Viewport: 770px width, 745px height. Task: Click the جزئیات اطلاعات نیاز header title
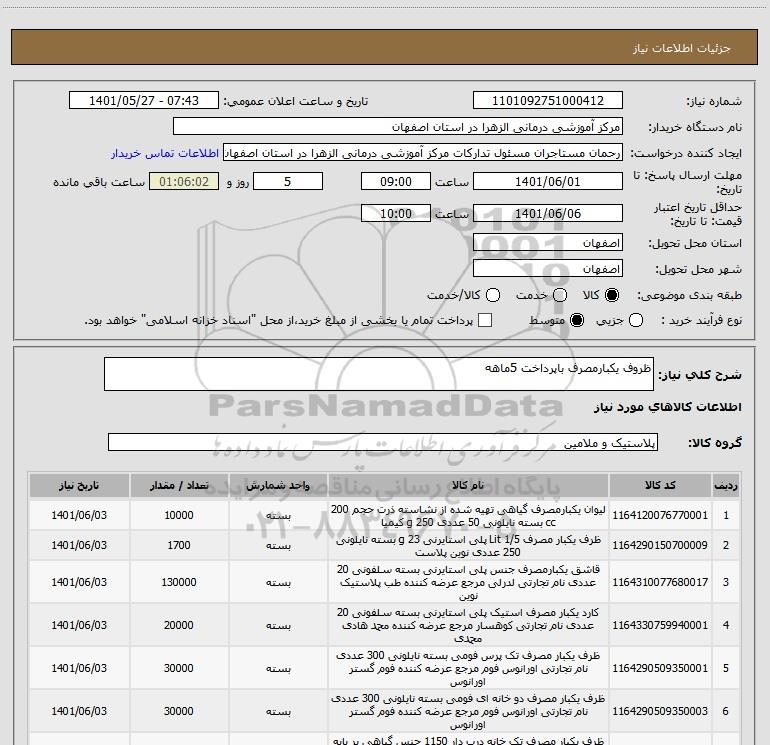click(x=682, y=48)
